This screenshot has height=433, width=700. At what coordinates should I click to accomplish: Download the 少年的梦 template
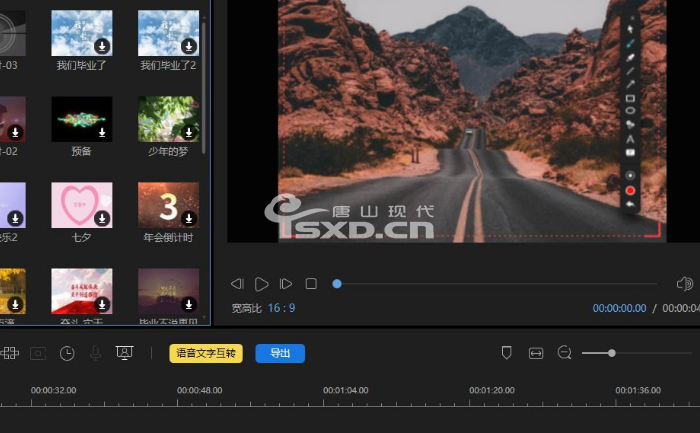(x=189, y=132)
